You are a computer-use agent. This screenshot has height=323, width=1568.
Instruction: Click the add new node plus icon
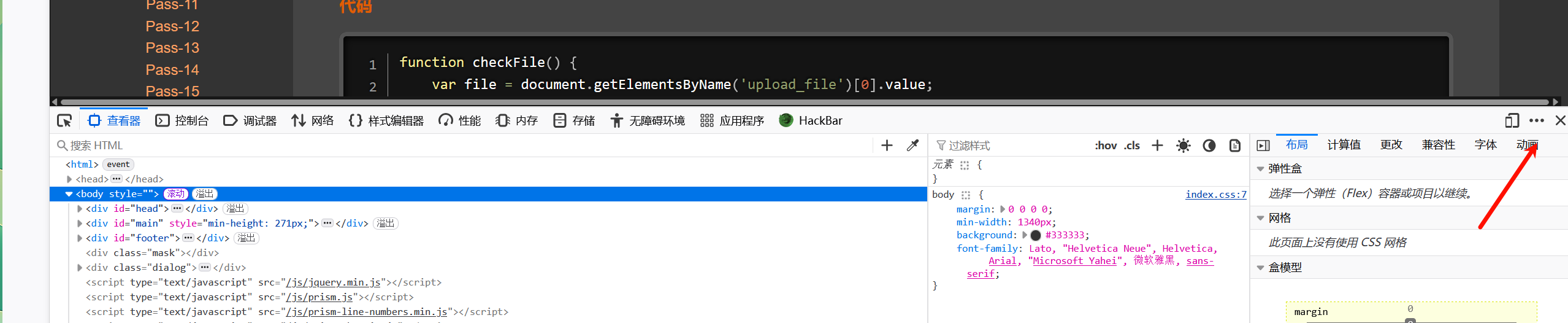(x=887, y=145)
